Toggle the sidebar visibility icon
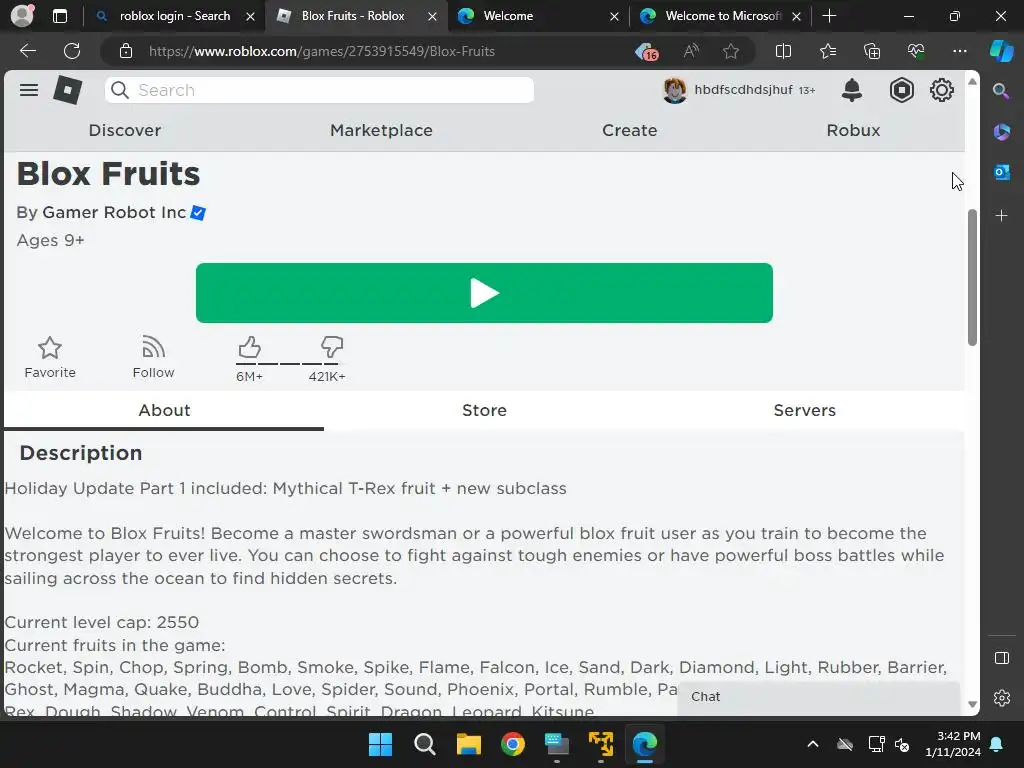 click(x=1001, y=658)
